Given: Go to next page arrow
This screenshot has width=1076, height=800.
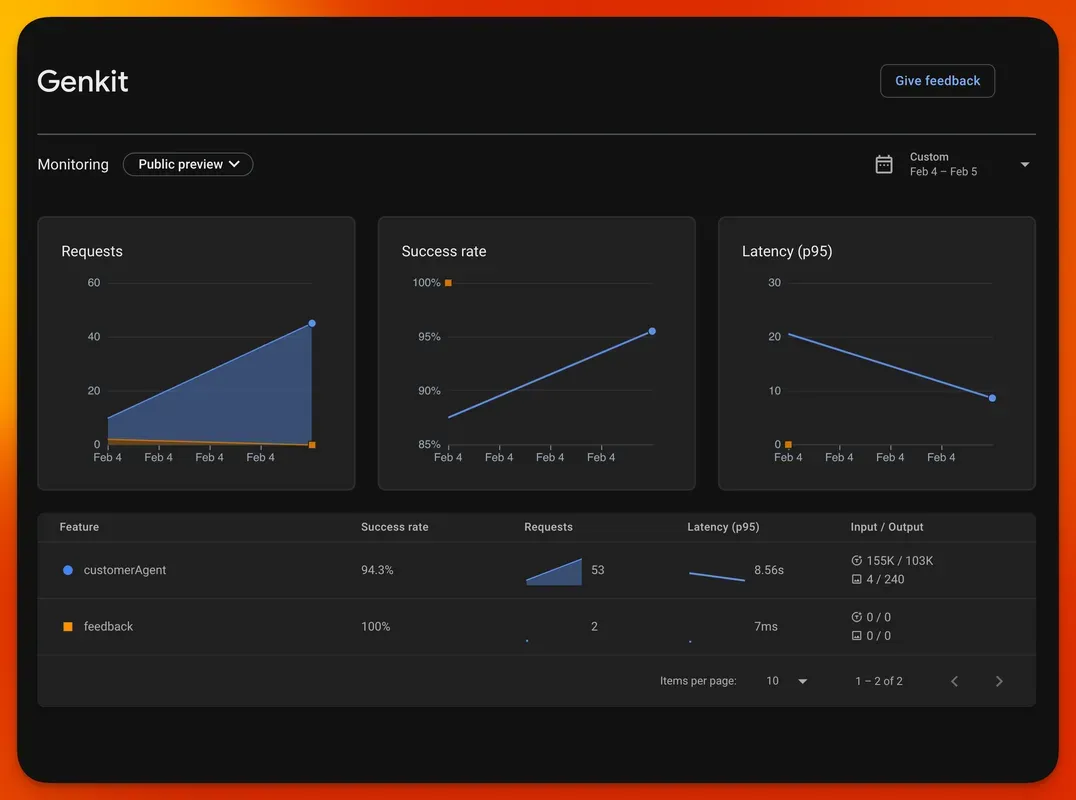Looking at the screenshot, I should click(x=999, y=681).
